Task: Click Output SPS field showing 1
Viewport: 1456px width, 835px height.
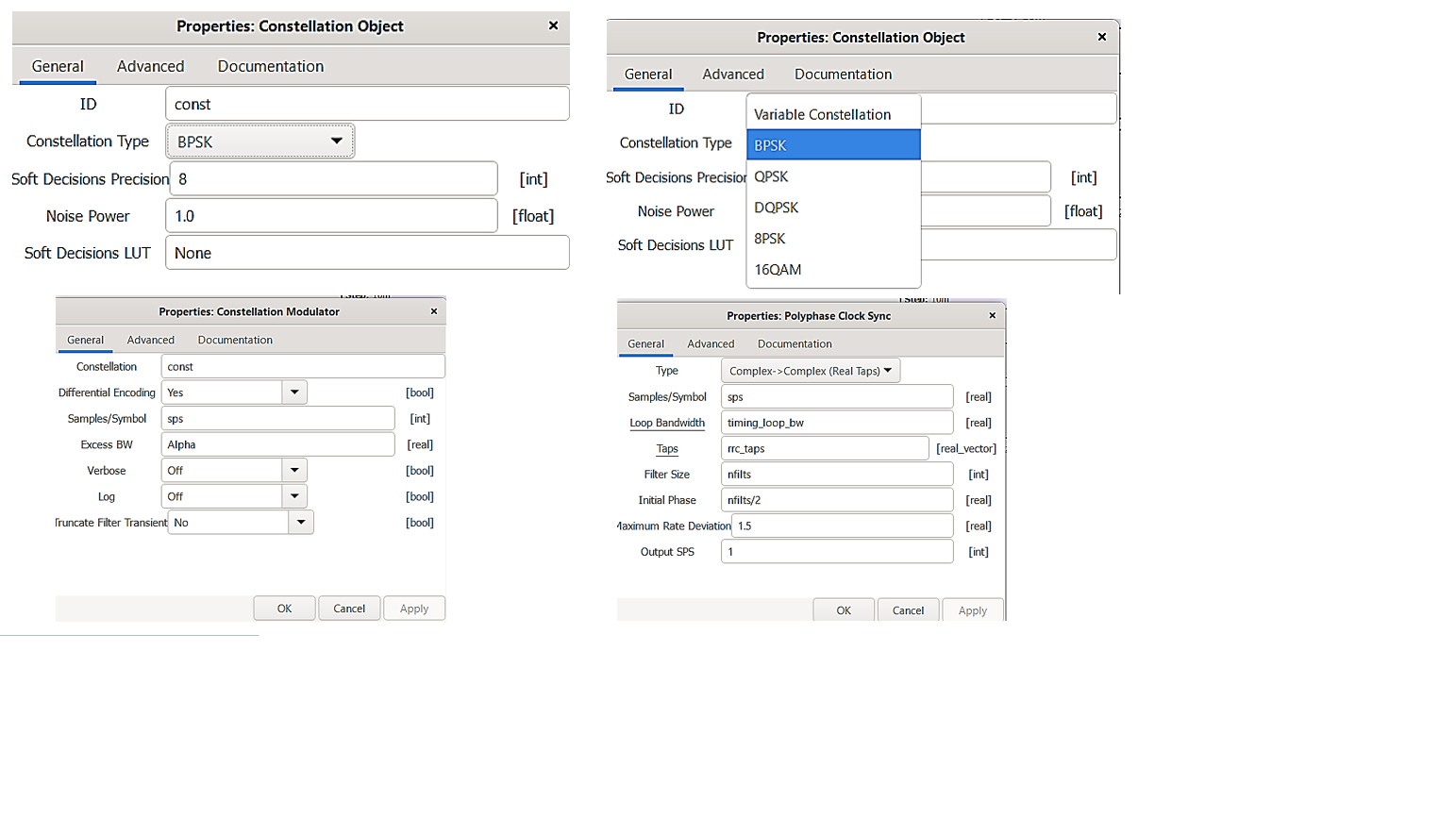Action: [837, 552]
